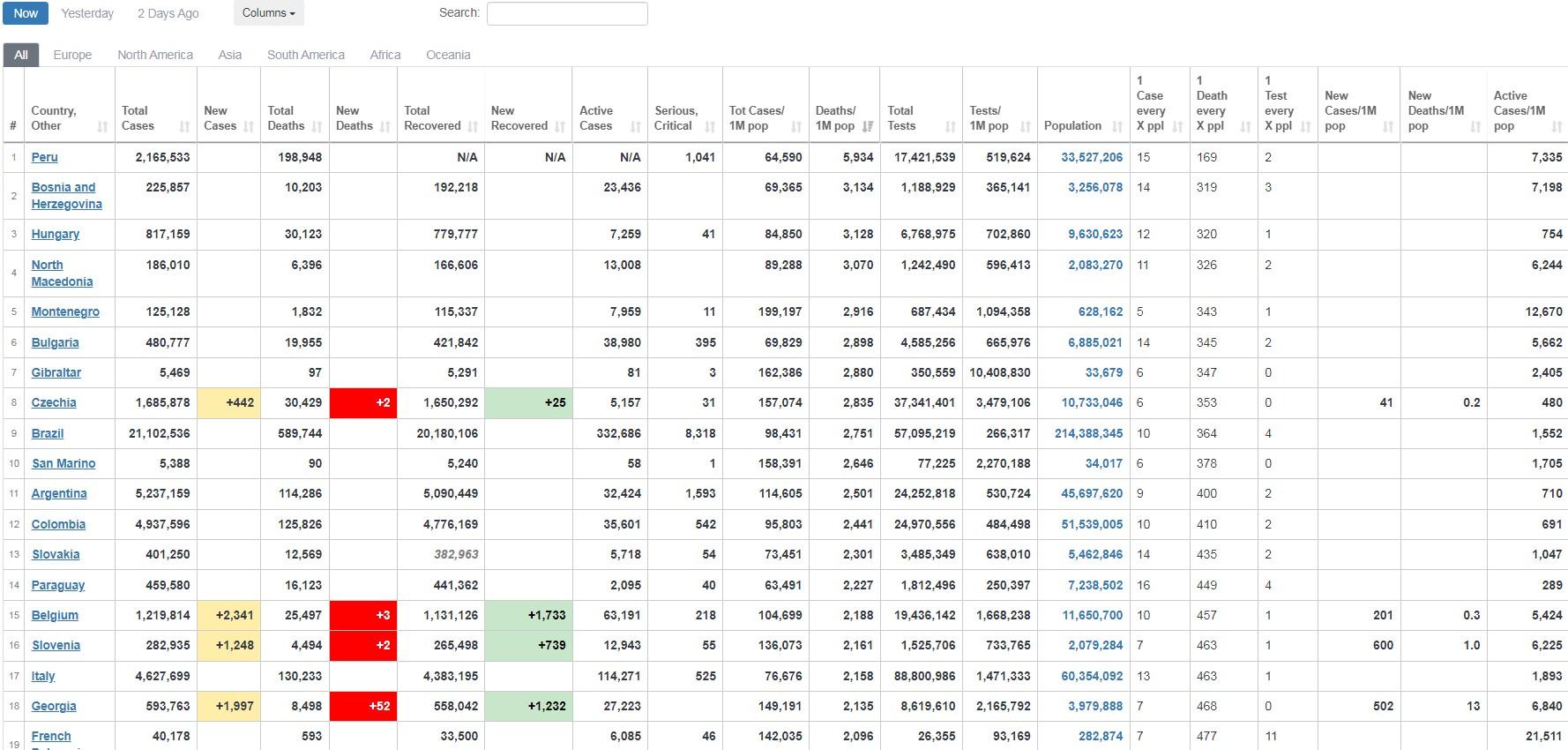1568x750 pixels.
Task: Open Italy population link 60,354,092
Action: click(1092, 676)
